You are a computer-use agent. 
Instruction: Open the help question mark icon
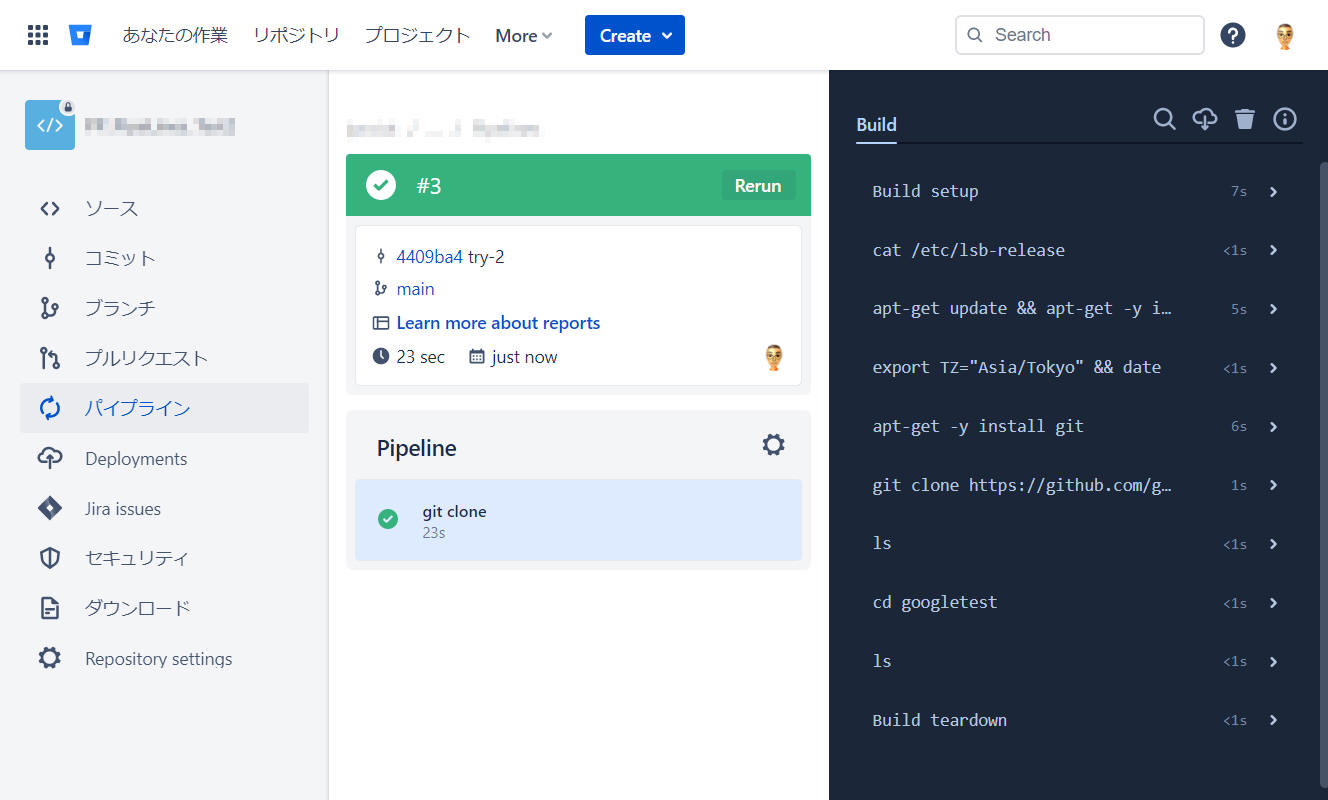(1232, 35)
